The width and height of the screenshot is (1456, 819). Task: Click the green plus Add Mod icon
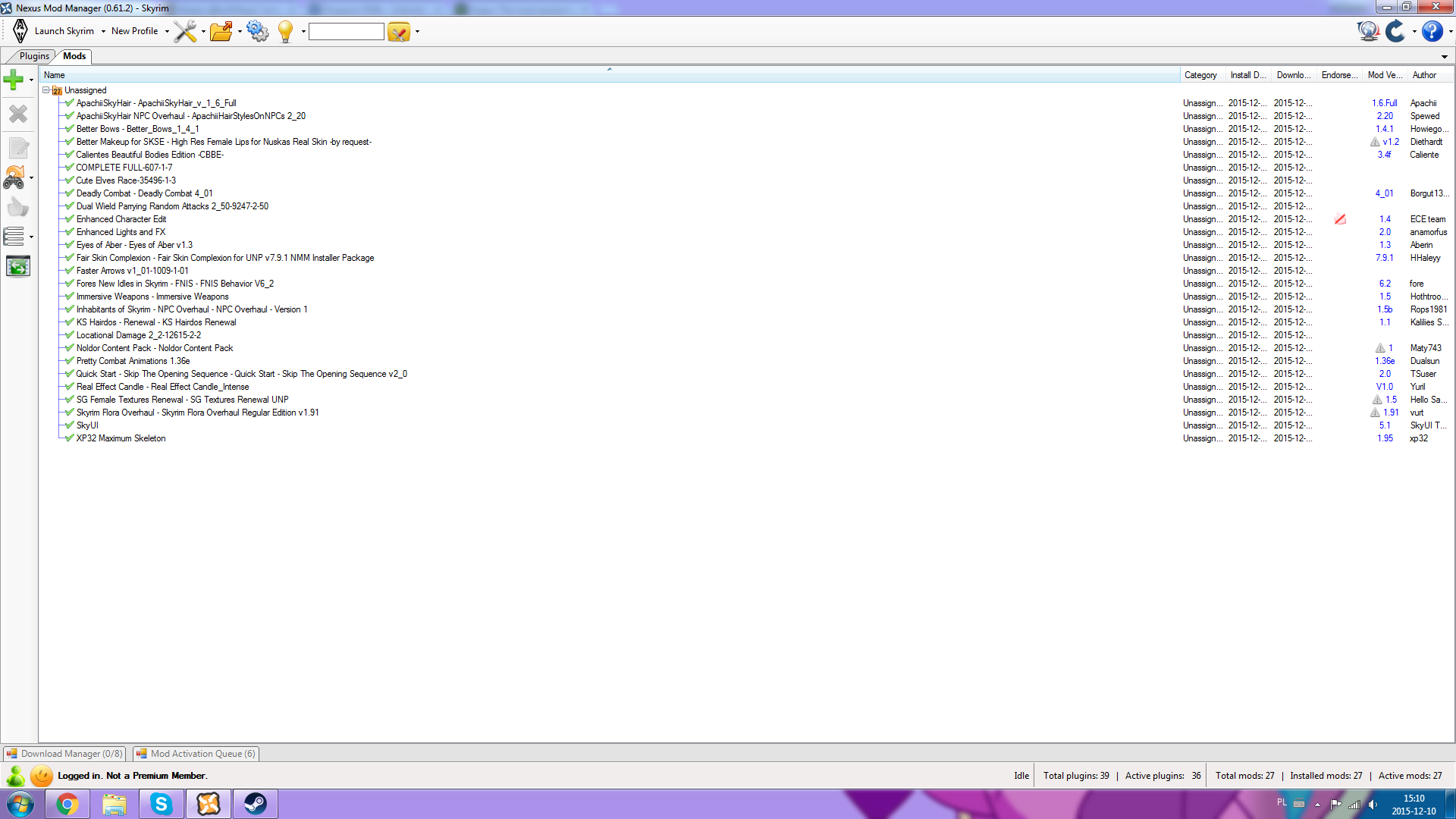tap(14, 79)
